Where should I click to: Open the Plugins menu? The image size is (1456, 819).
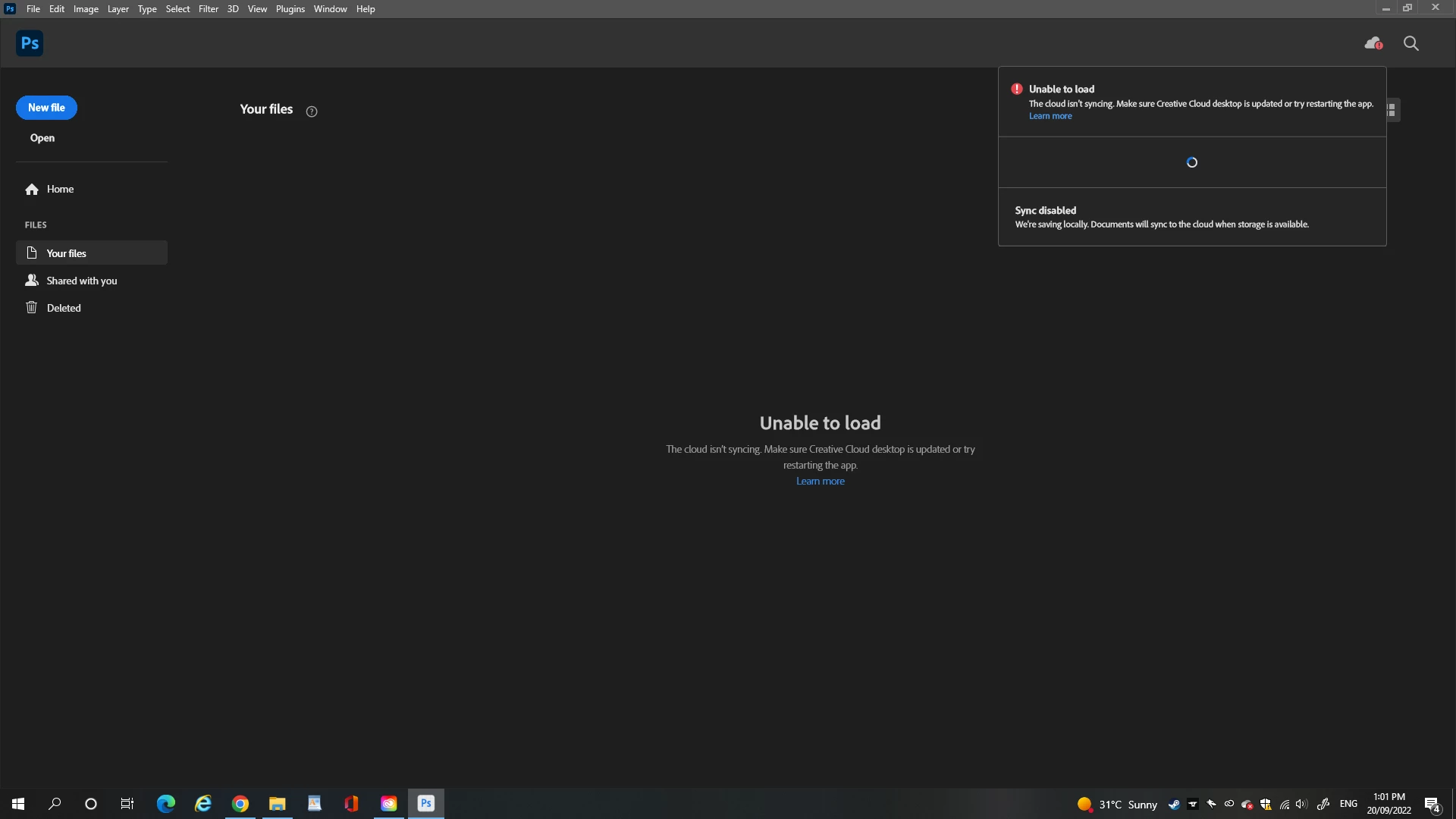pyautogui.click(x=290, y=9)
